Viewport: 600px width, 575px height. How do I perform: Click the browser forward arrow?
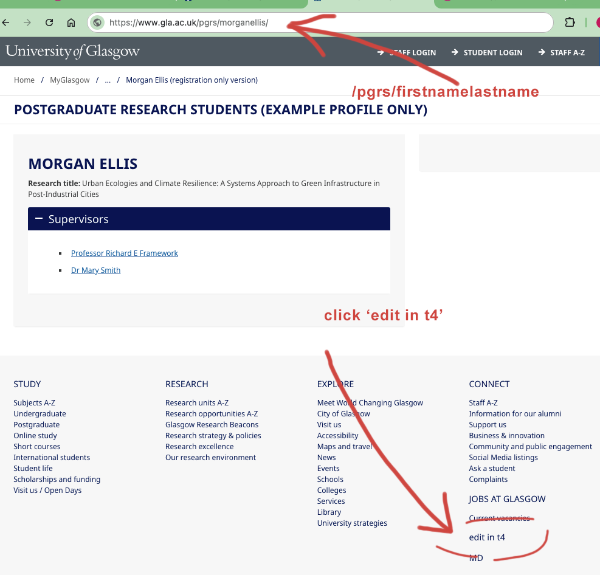tap(27, 22)
